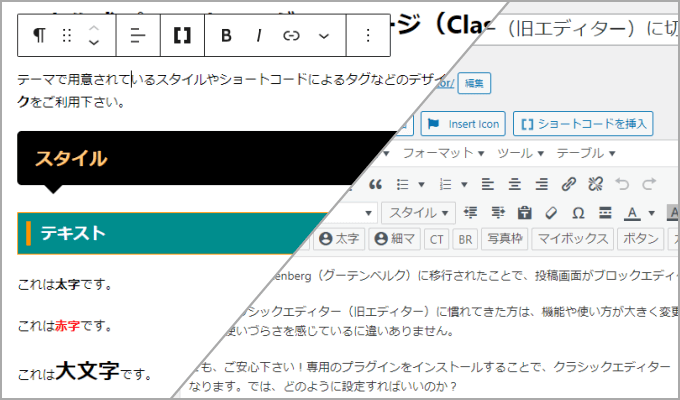Toggle bold in the block toolbar
The image size is (680, 400).
tap(226, 35)
